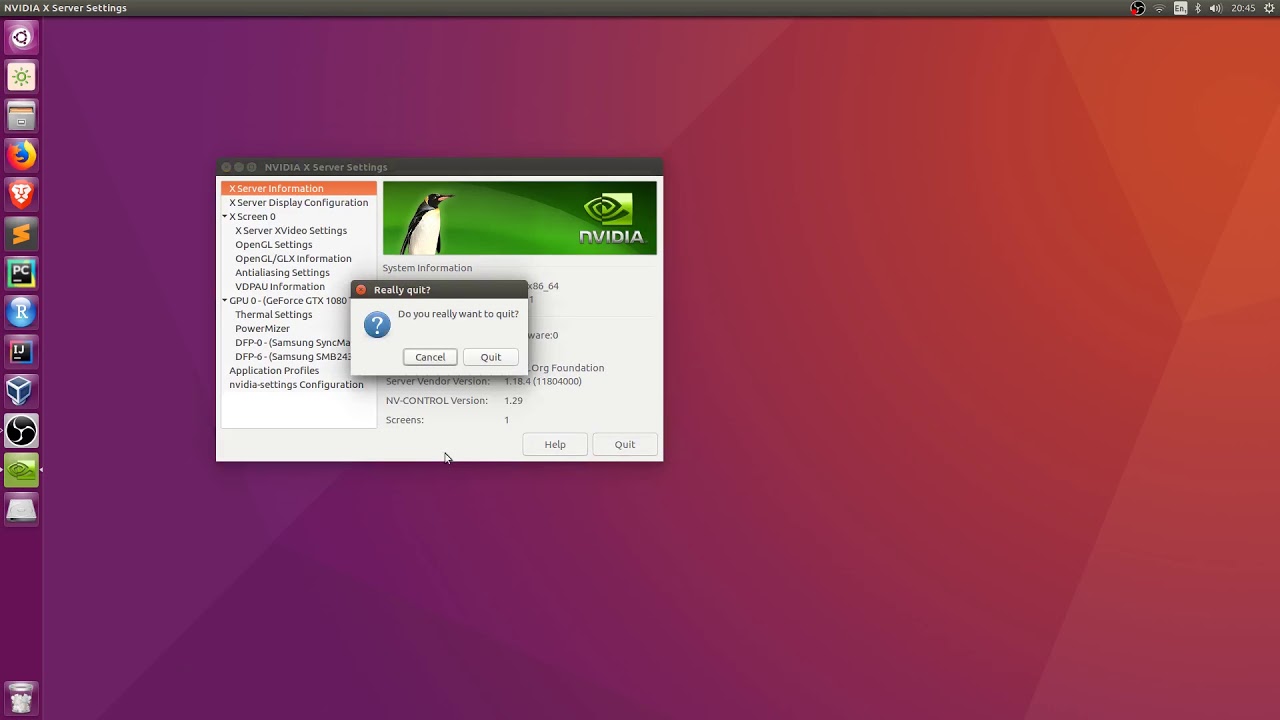Screen dimensions: 1280x720
Task: Collapse the X Screen 0 tree node
Action: (225, 217)
